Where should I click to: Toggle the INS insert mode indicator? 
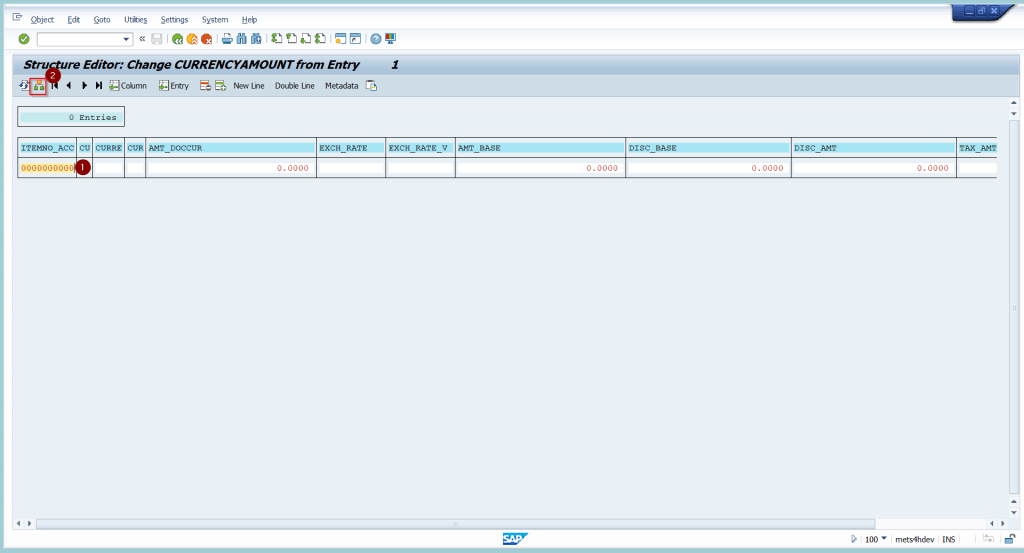pyautogui.click(x=949, y=539)
